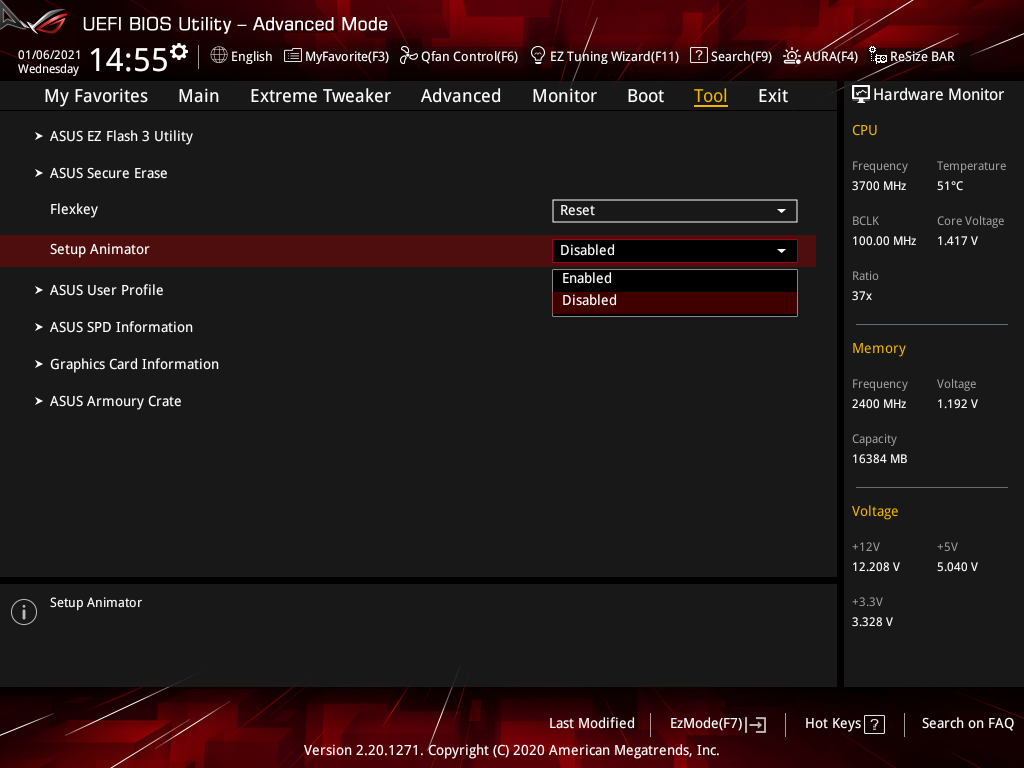The image size is (1024, 768).
Task: Select the Tool tab
Action: coord(710,96)
